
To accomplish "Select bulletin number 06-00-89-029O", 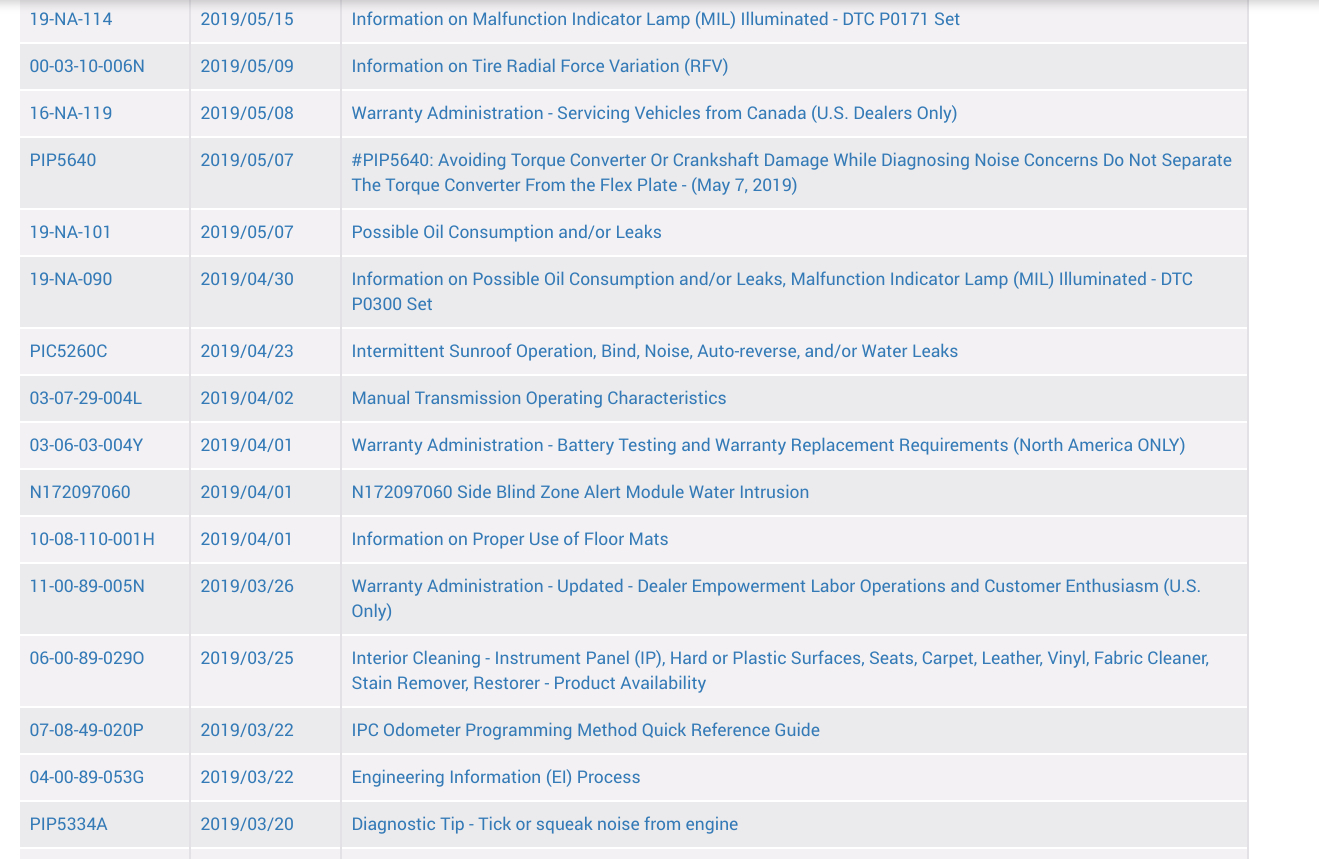I will (x=87, y=658).
